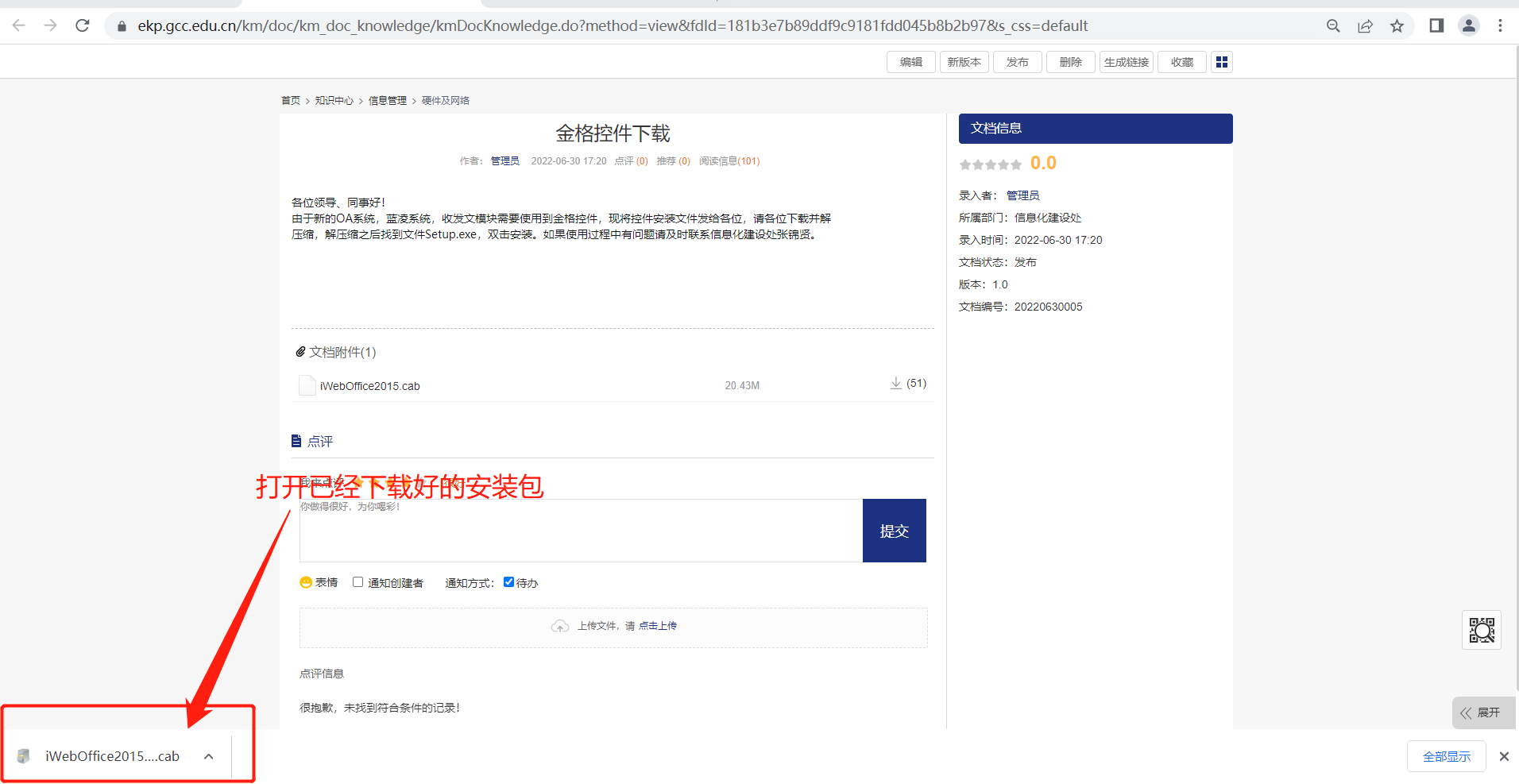Bookmark page with the star icon
This screenshot has width=1519, height=784.
click(1397, 26)
